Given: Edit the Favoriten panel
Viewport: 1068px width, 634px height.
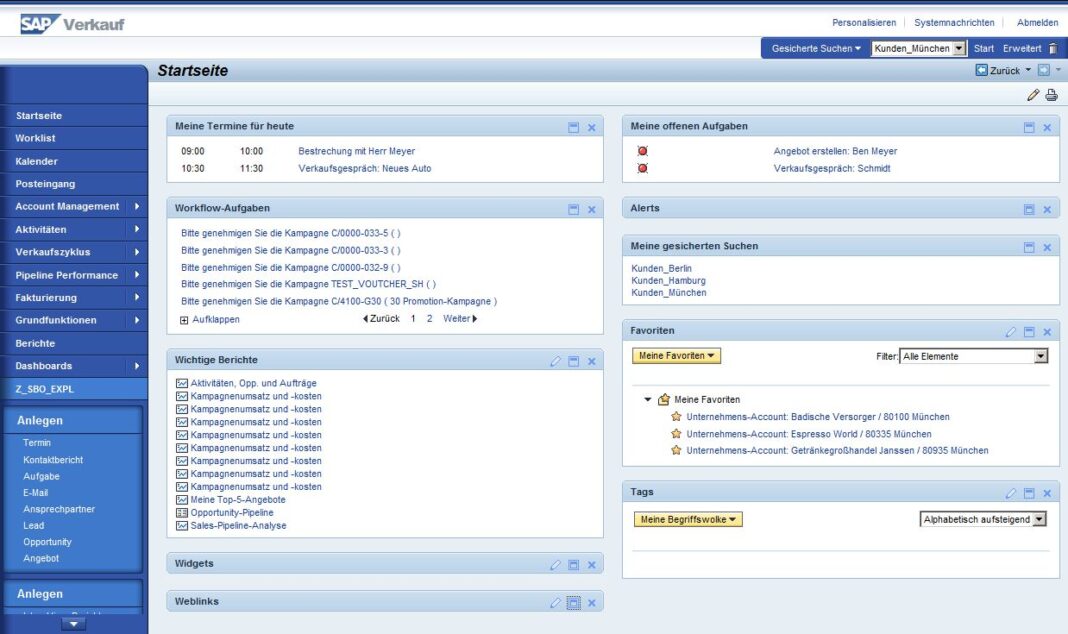Looking at the screenshot, I should click(1011, 332).
